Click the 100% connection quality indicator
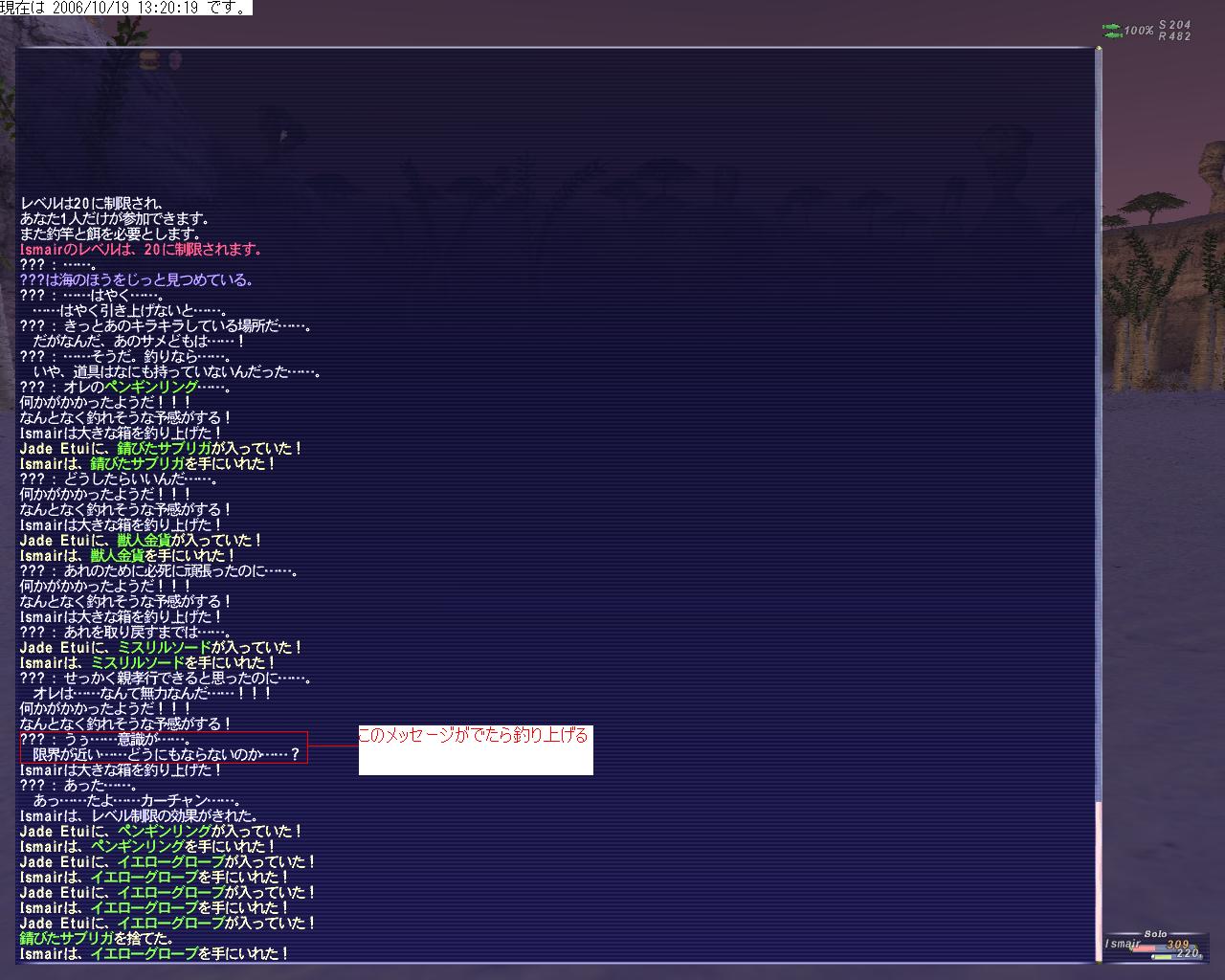The width and height of the screenshot is (1225, 980). coord(1138,31)
